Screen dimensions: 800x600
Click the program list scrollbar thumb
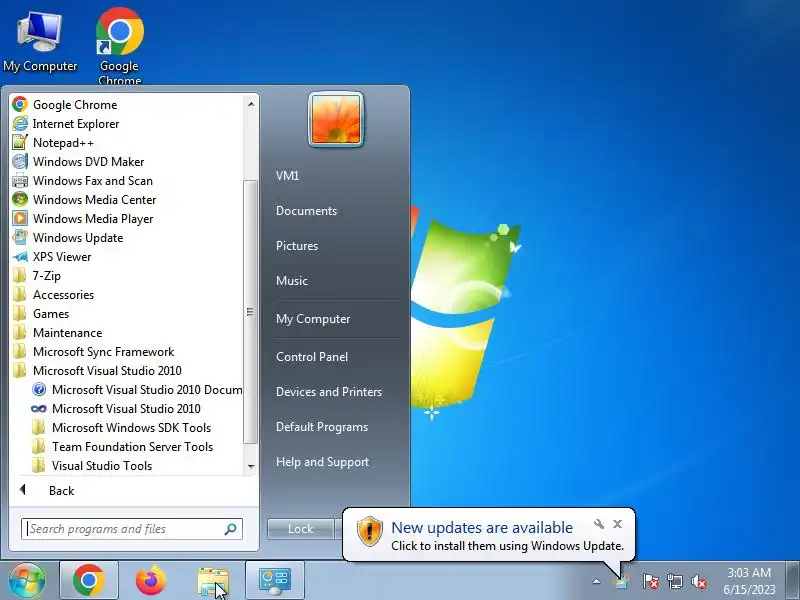click(x=250, y=312)
